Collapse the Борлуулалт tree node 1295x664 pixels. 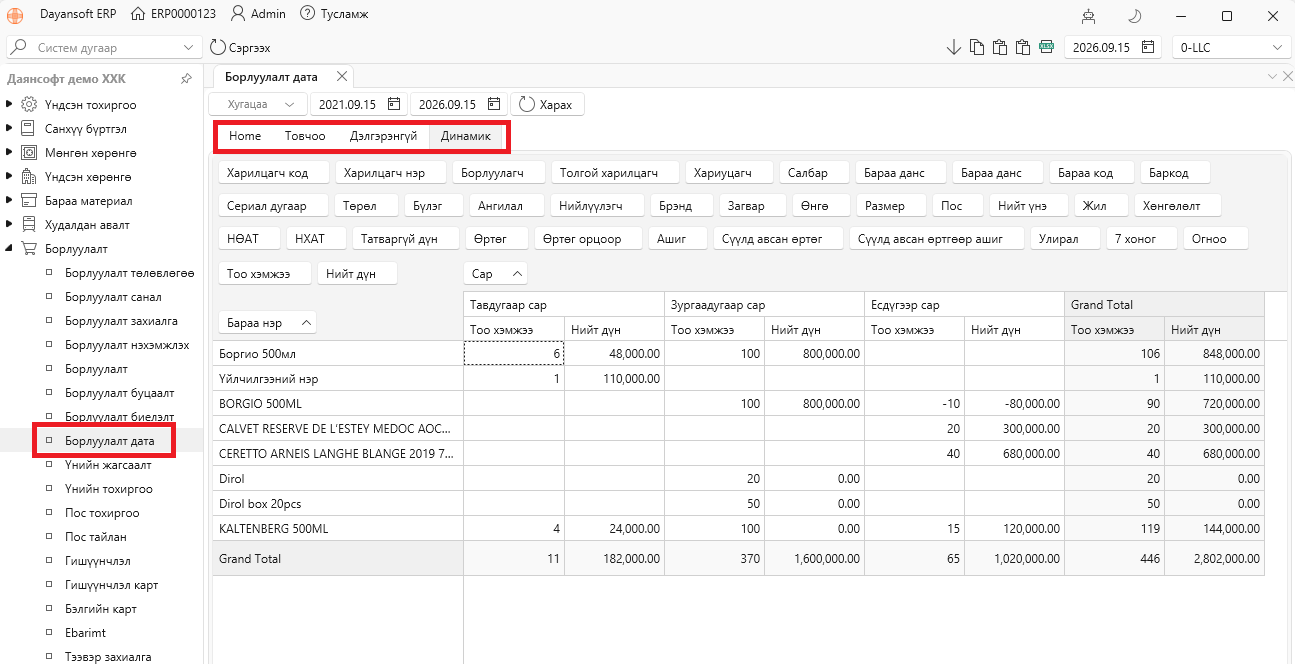pyautogui.click(x=9, y=248)
